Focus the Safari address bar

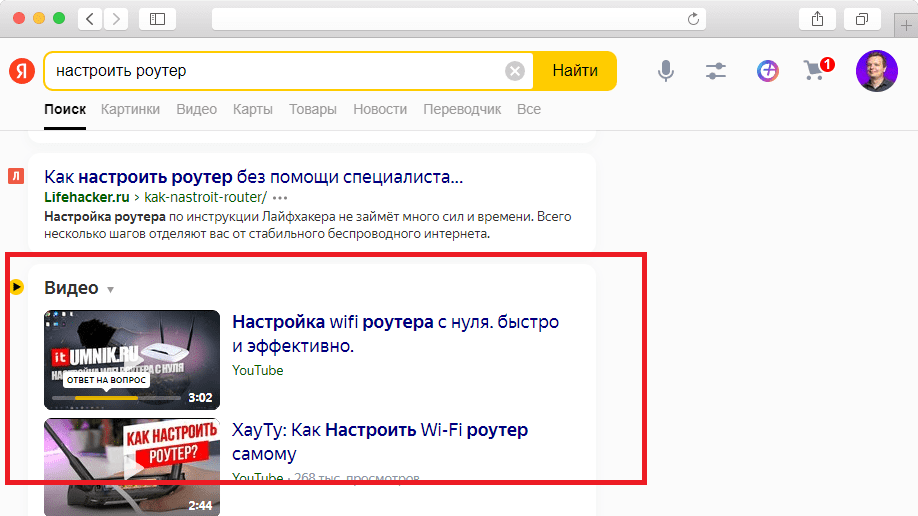tap(458, 19)
